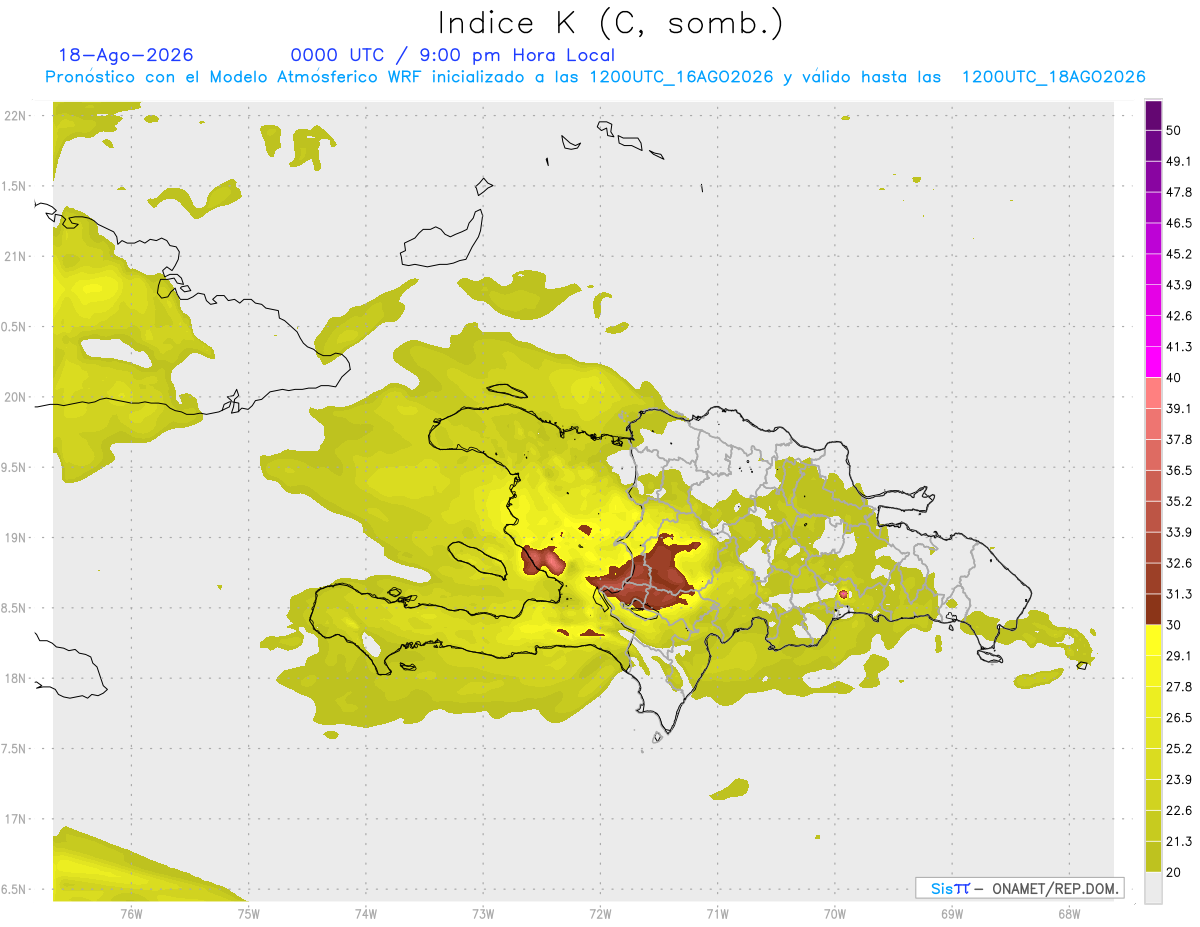Click the 'SisTT - ONAMET/REP.DOM.' label
Screen dimensions: 1200x927
tap(1020, 888)
